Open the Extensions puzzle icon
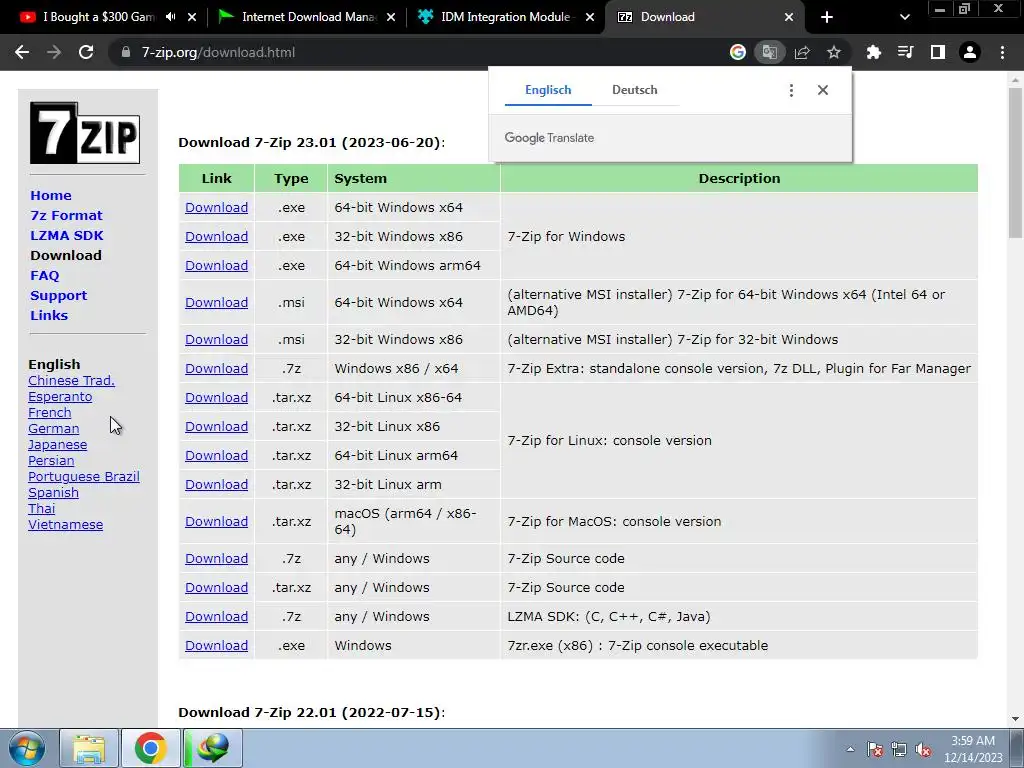This screenshot has height=768, width=1024. [874, 52]
